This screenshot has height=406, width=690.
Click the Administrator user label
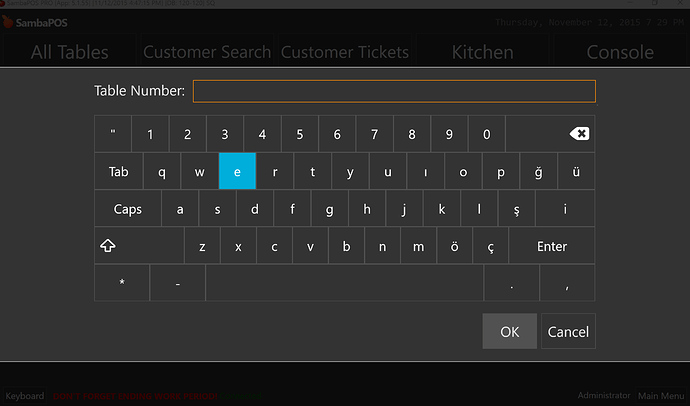click(x=604, y=396)
